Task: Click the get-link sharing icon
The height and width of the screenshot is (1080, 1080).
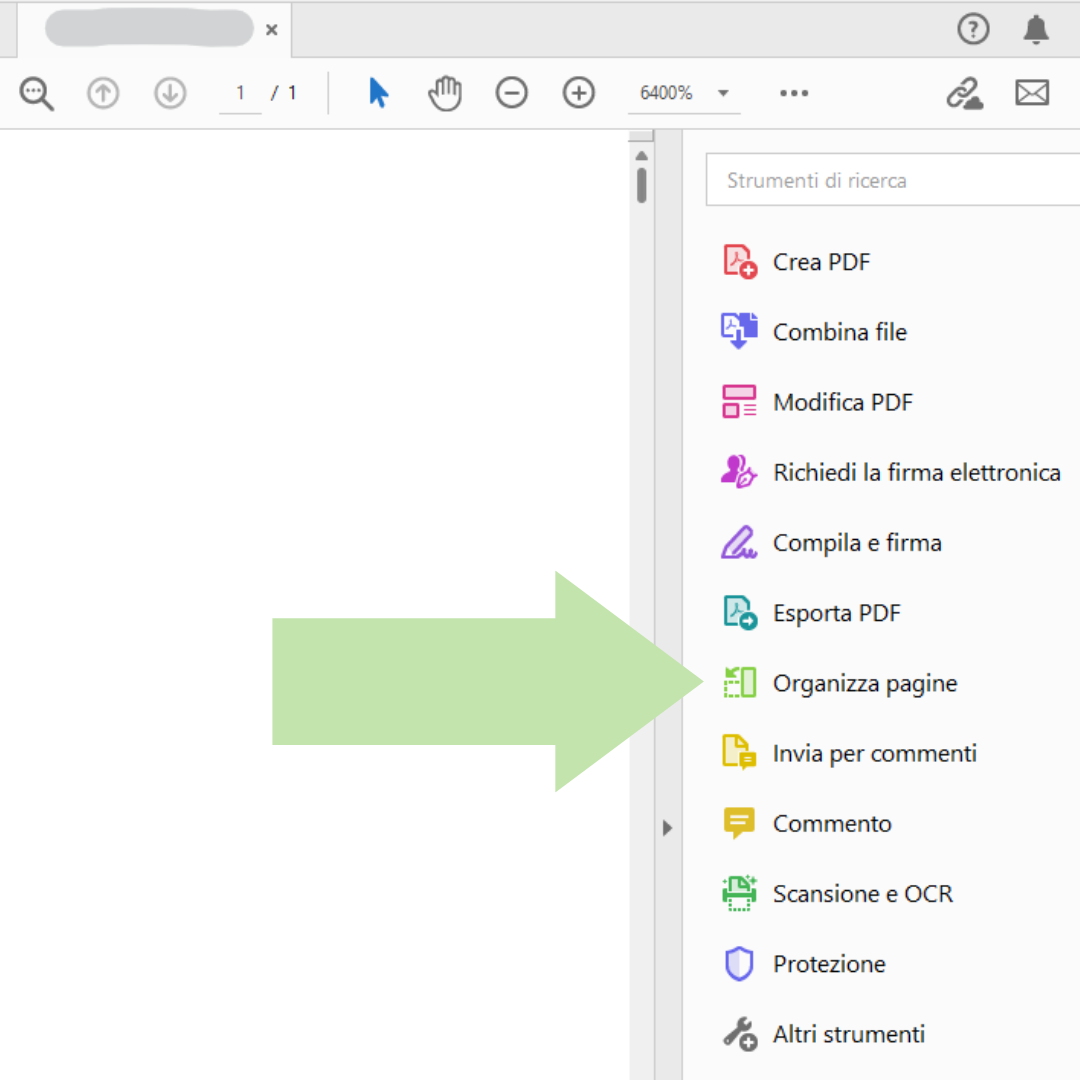Action: [965, 93]
